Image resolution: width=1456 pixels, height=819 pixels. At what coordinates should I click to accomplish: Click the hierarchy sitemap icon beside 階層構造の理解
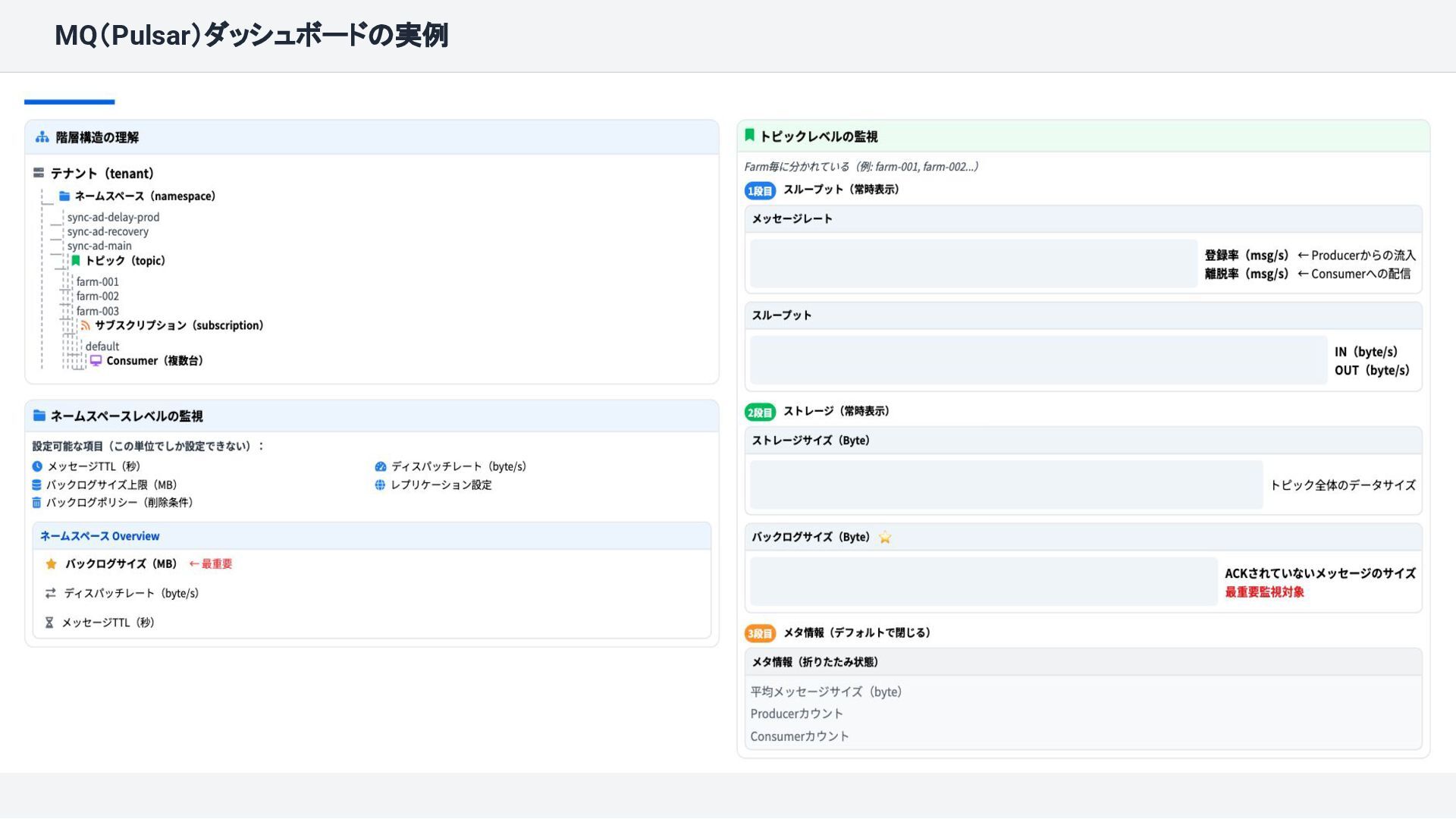point(42,137)
